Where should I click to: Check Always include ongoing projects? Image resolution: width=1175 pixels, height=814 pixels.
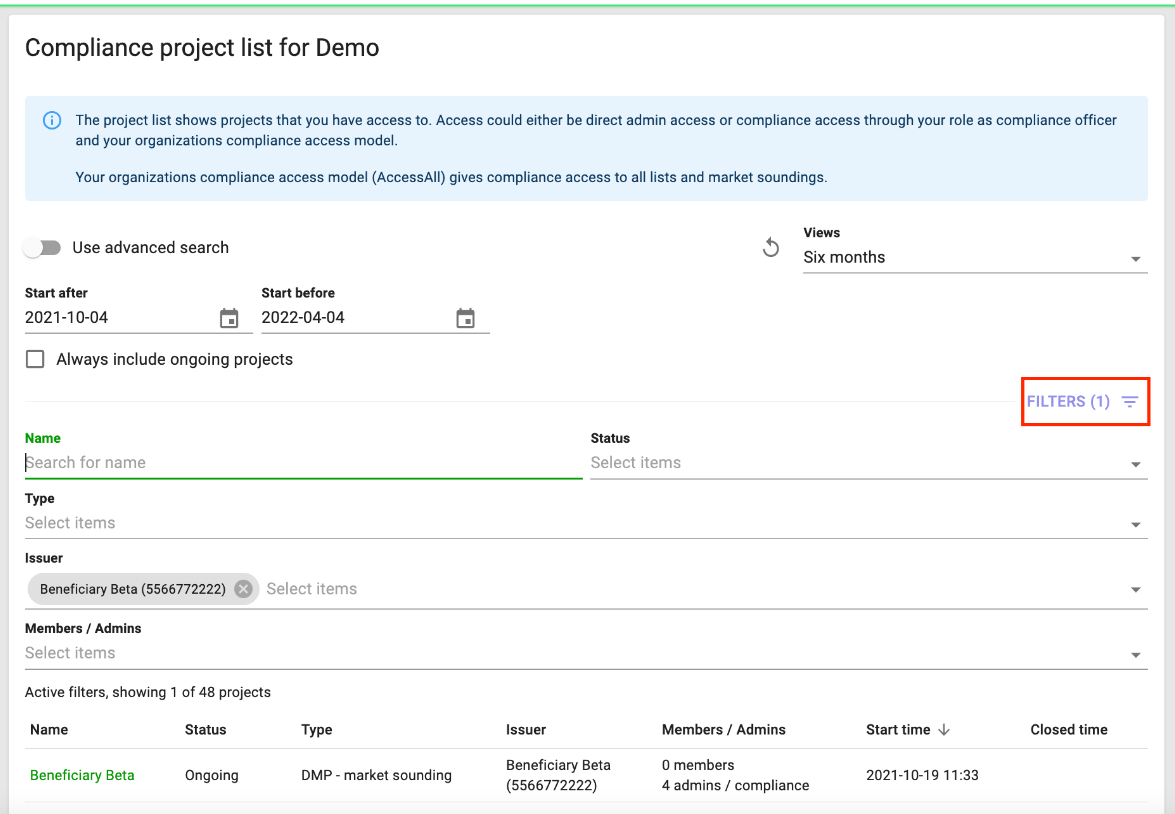pos(35,359)
